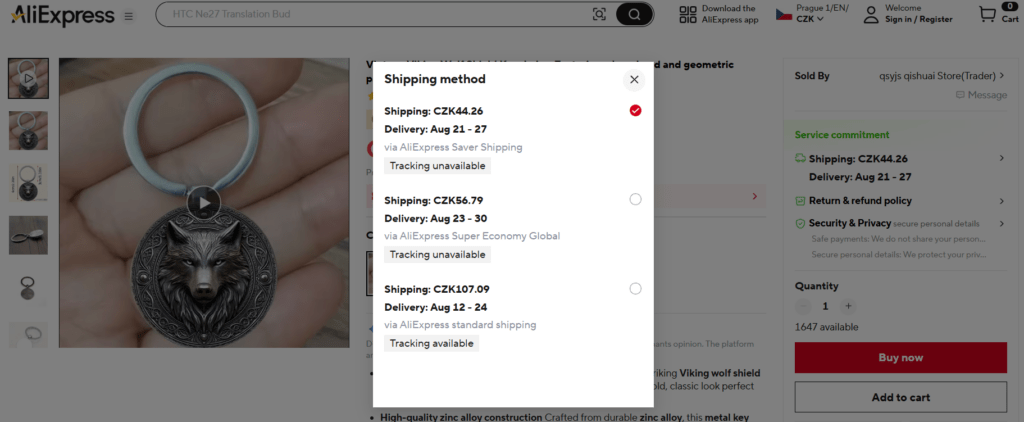Increase quantity with plus button
This screenshot has height=422, width=1024.
tap(848, 306)
